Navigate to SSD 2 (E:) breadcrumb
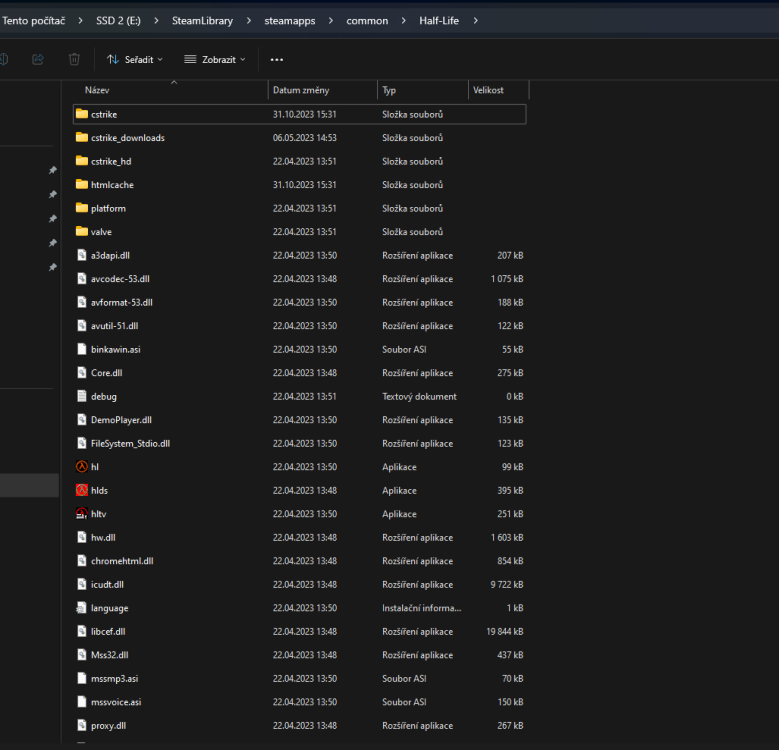779x750 pixels. (x=118, y=21)
